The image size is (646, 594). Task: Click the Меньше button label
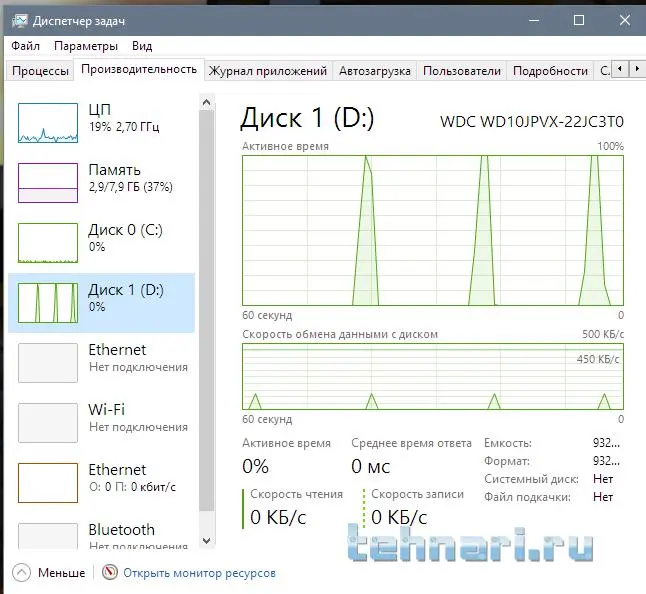(x=62, y=573)
